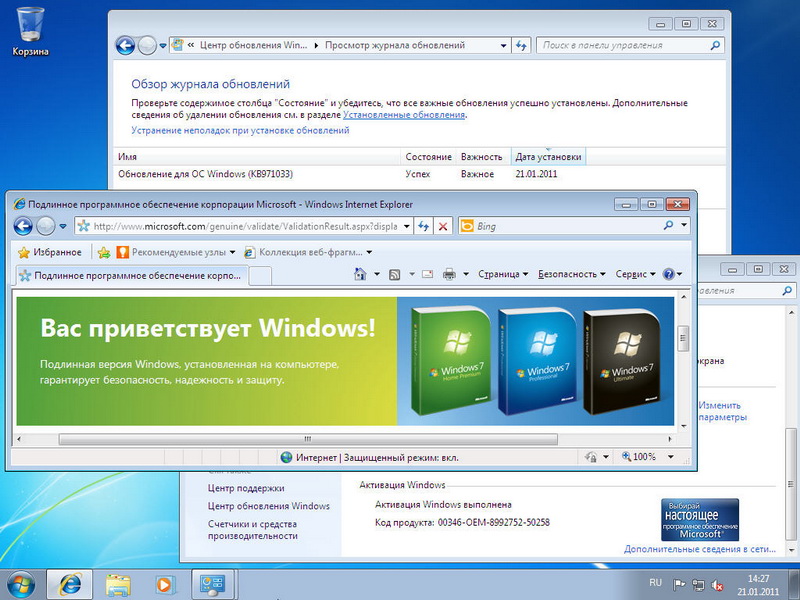Open the Центр обновления Windows sidebar link
800x600 pixels.
(268, 506)
